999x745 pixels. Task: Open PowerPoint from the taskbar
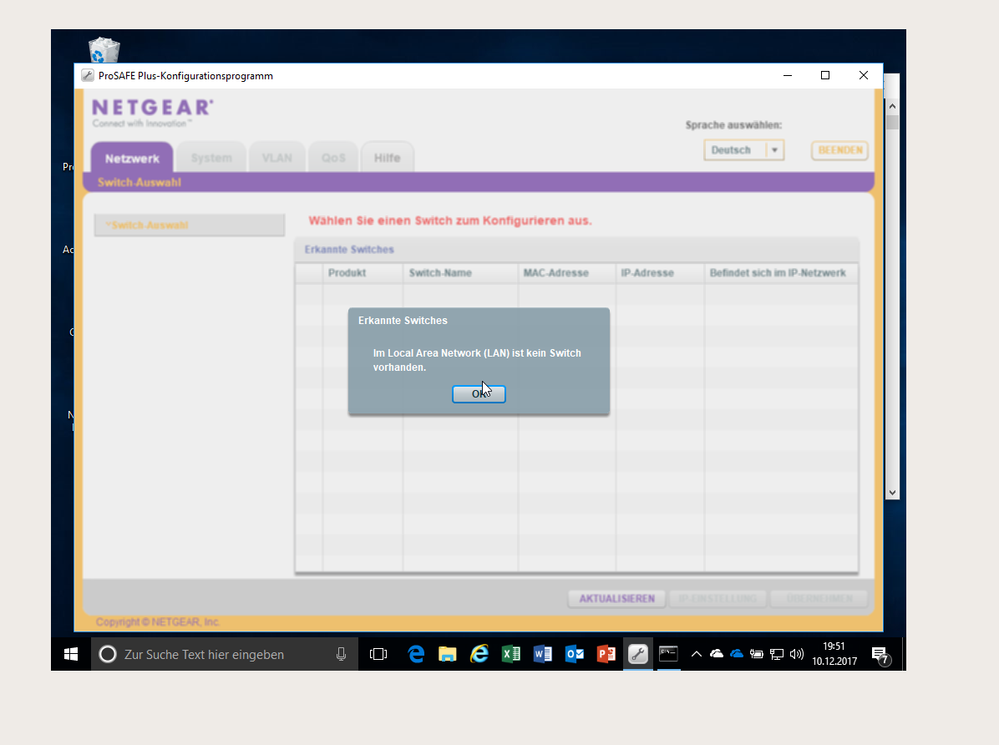point(606,654)
